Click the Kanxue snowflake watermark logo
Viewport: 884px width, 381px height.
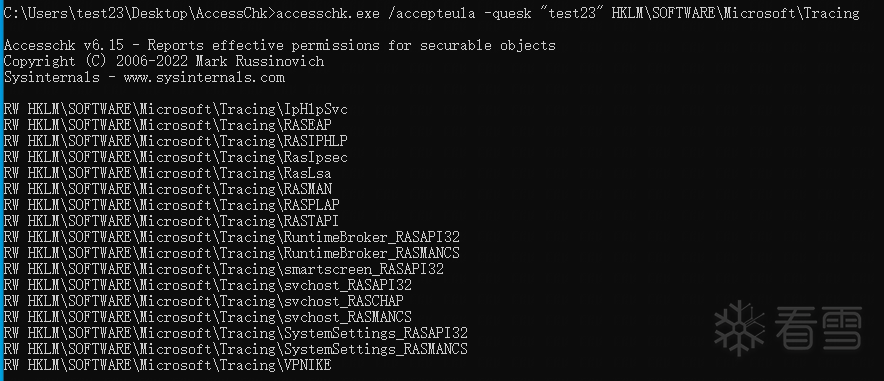(739, 328)
